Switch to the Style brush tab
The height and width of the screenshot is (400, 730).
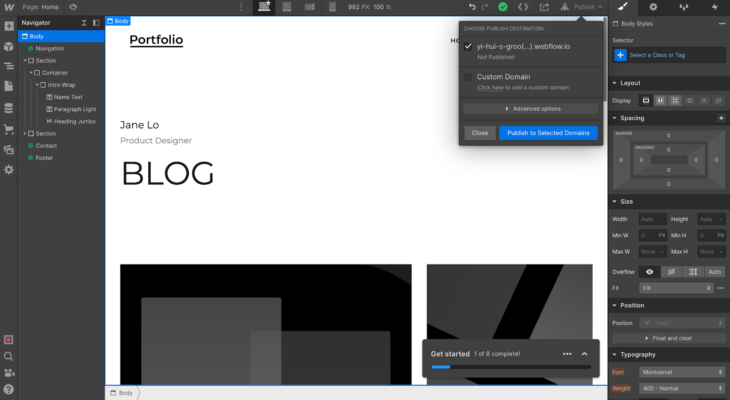tap(622, 7)
